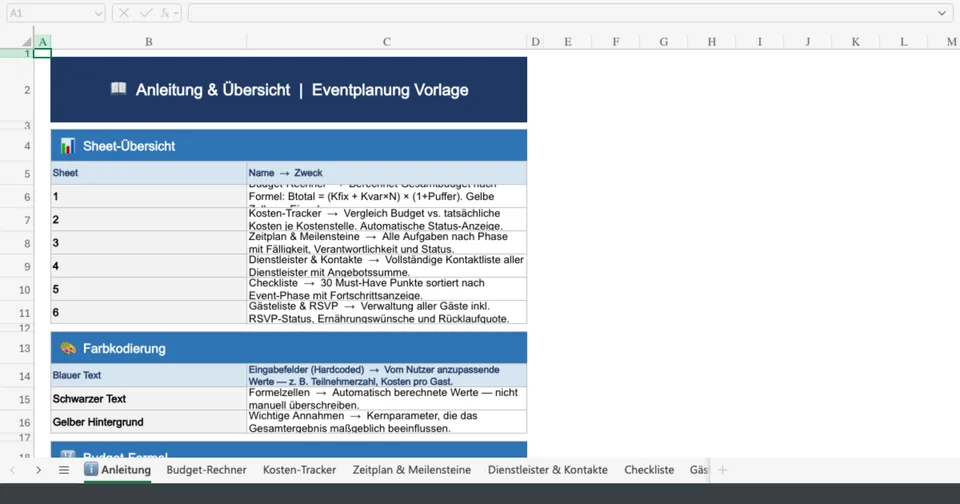Click the title cell 'Anleitung & Übersicht'
Screen dimensions: 960x504
click(x=288, y=90)
